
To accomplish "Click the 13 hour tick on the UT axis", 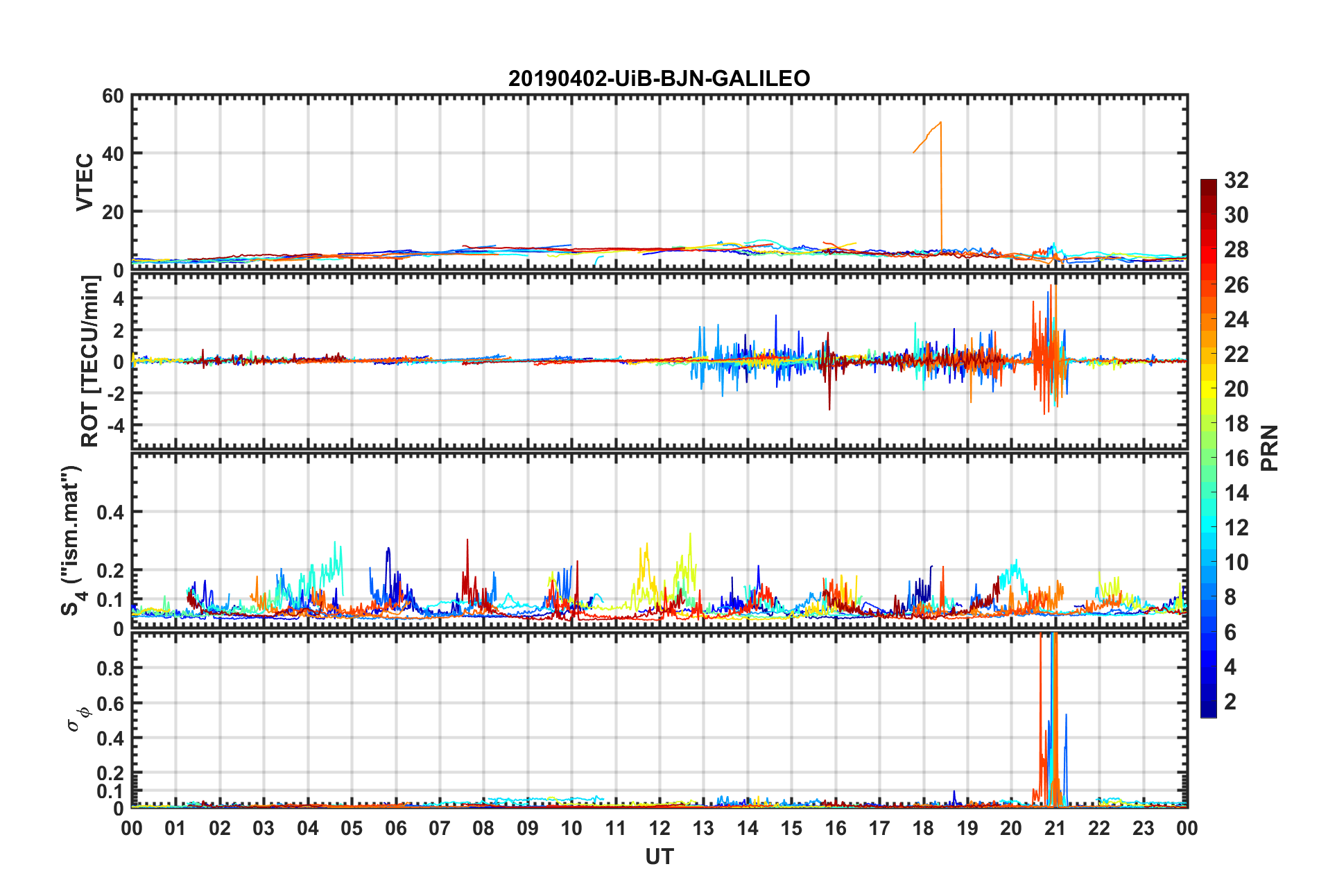I will coord(703,829).
